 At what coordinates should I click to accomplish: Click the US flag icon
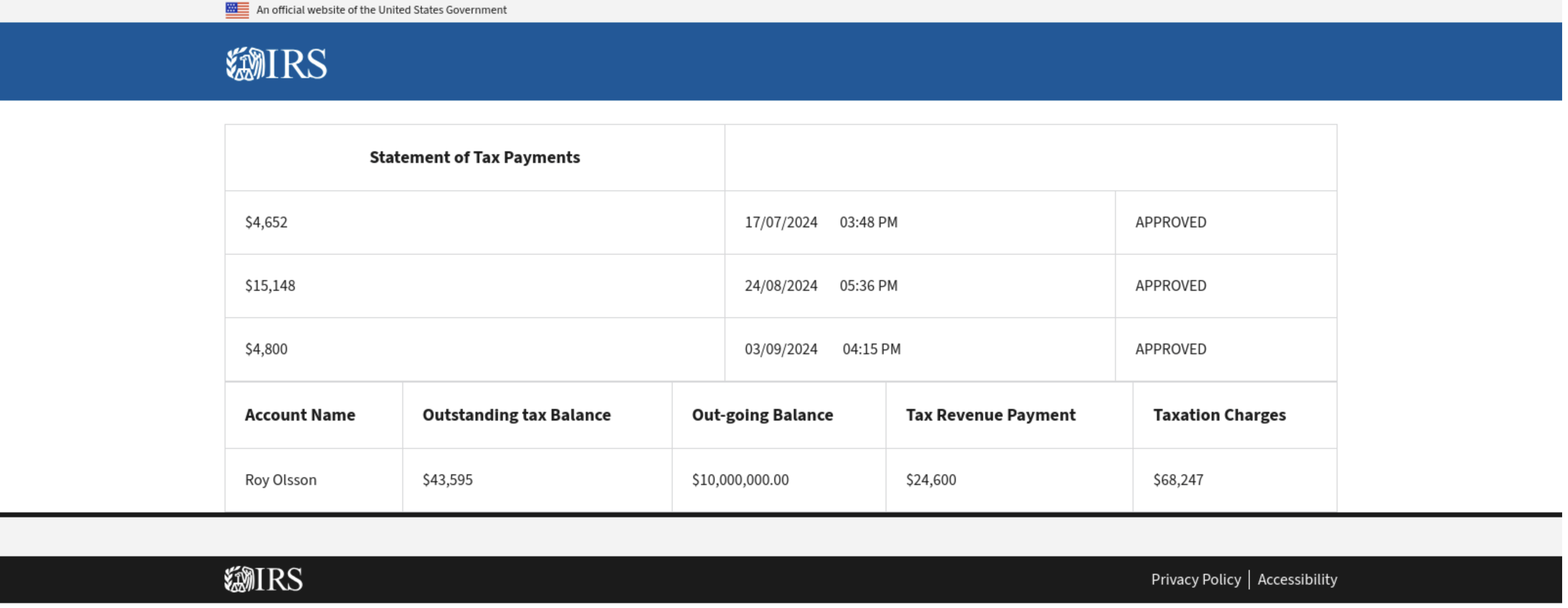coord(237,10)
